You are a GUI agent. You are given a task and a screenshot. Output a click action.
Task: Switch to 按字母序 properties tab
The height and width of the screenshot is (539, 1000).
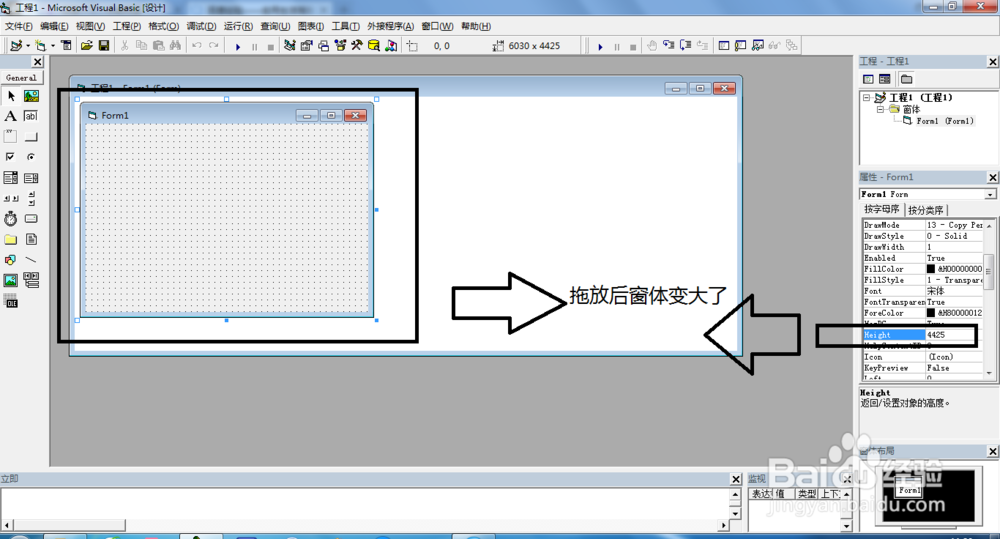point(881,209)
